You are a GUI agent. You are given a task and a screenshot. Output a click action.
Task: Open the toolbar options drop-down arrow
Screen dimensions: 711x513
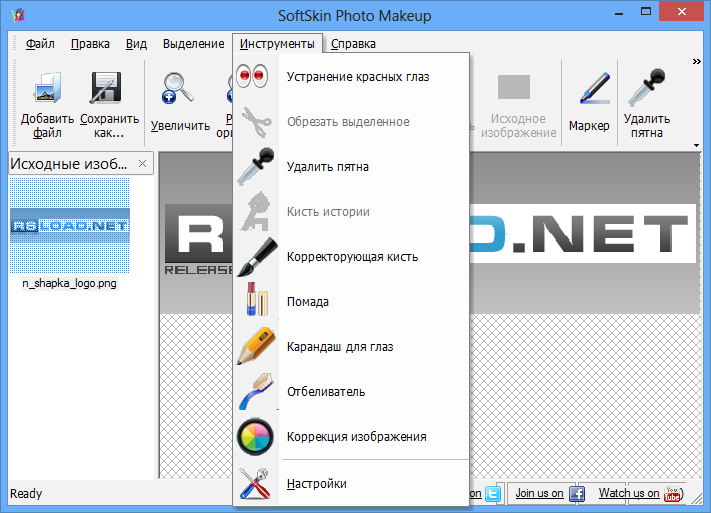[696, 145]
